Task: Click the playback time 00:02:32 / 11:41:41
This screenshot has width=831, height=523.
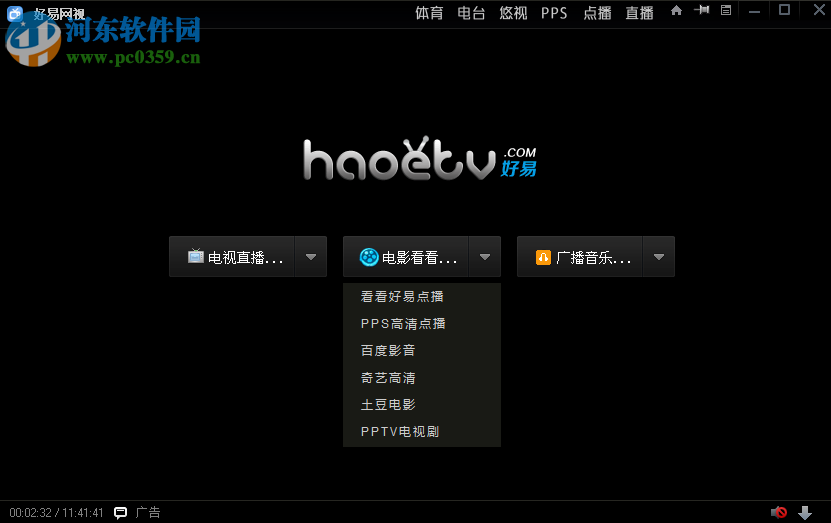Action: tap(56, 513)
